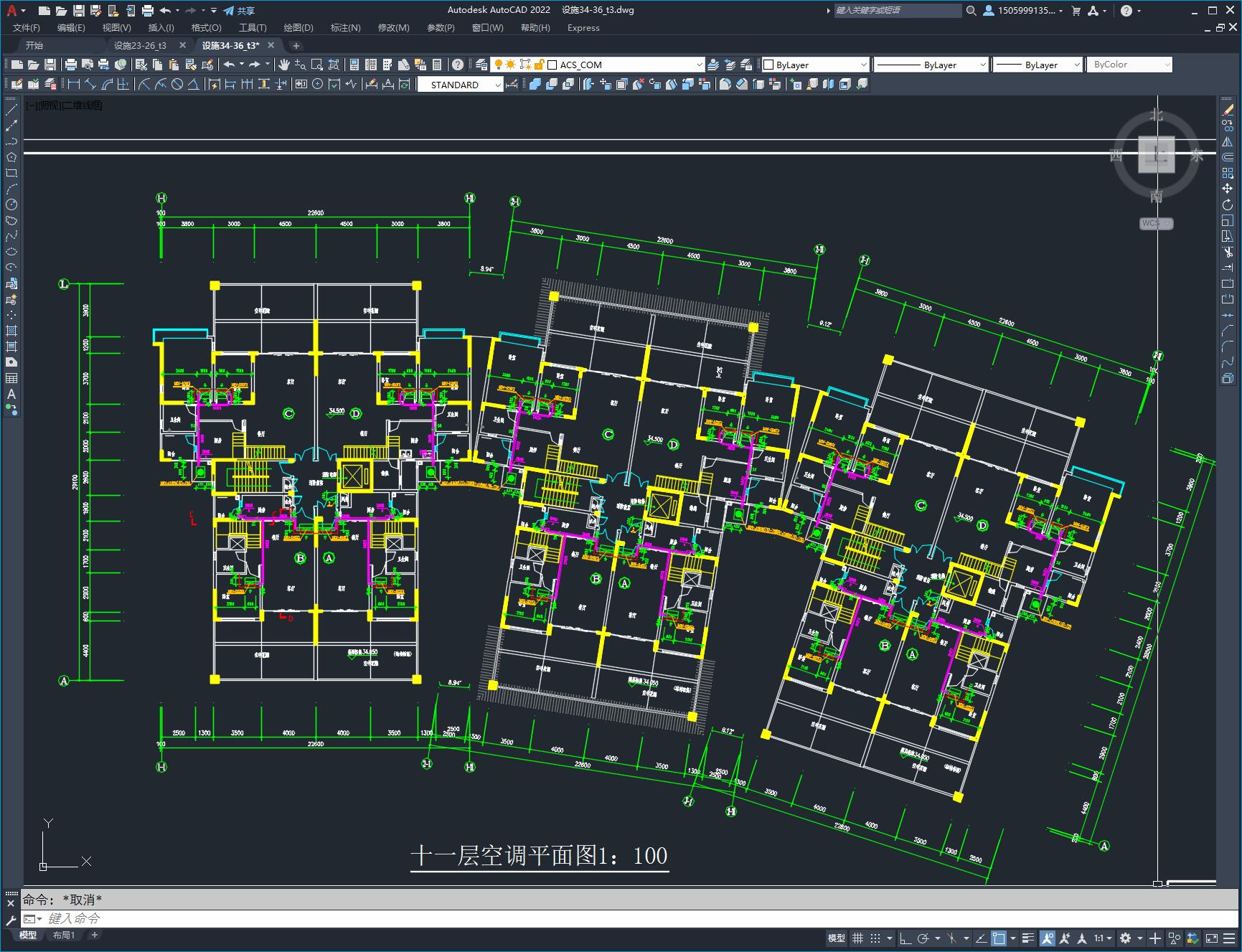The width and height of the screenshot is (1242, 952).
Task: Select the Erase tool in modify toolbar
Action: pyautogui.click(x=1228, y=110)
